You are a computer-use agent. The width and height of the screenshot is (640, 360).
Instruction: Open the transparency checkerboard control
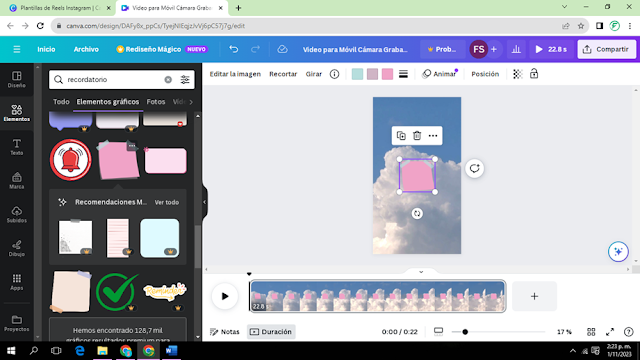[518, 74]
